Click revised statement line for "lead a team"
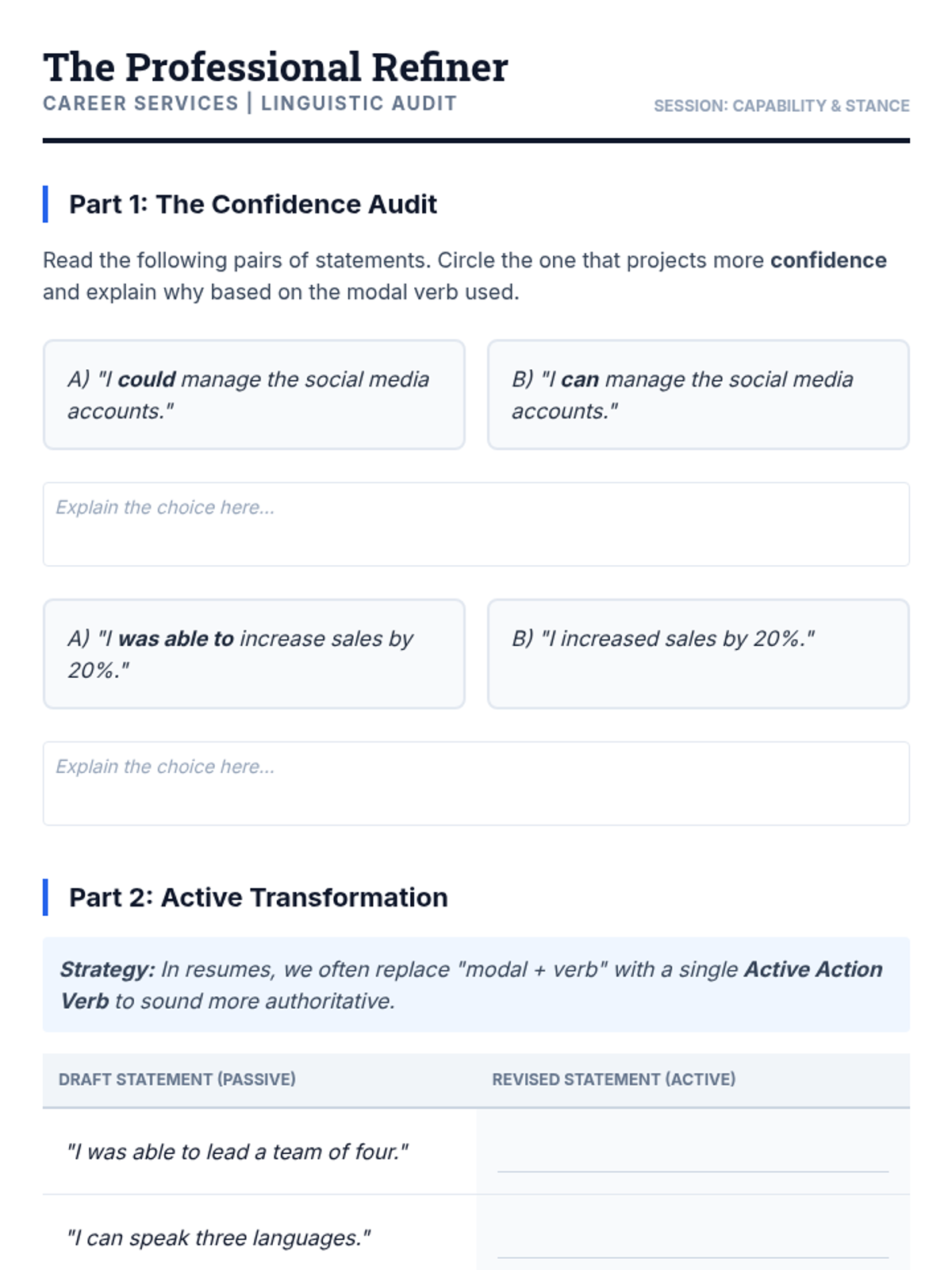Viewport: 952px width, 1270px height. click(x=693, y=1155)
